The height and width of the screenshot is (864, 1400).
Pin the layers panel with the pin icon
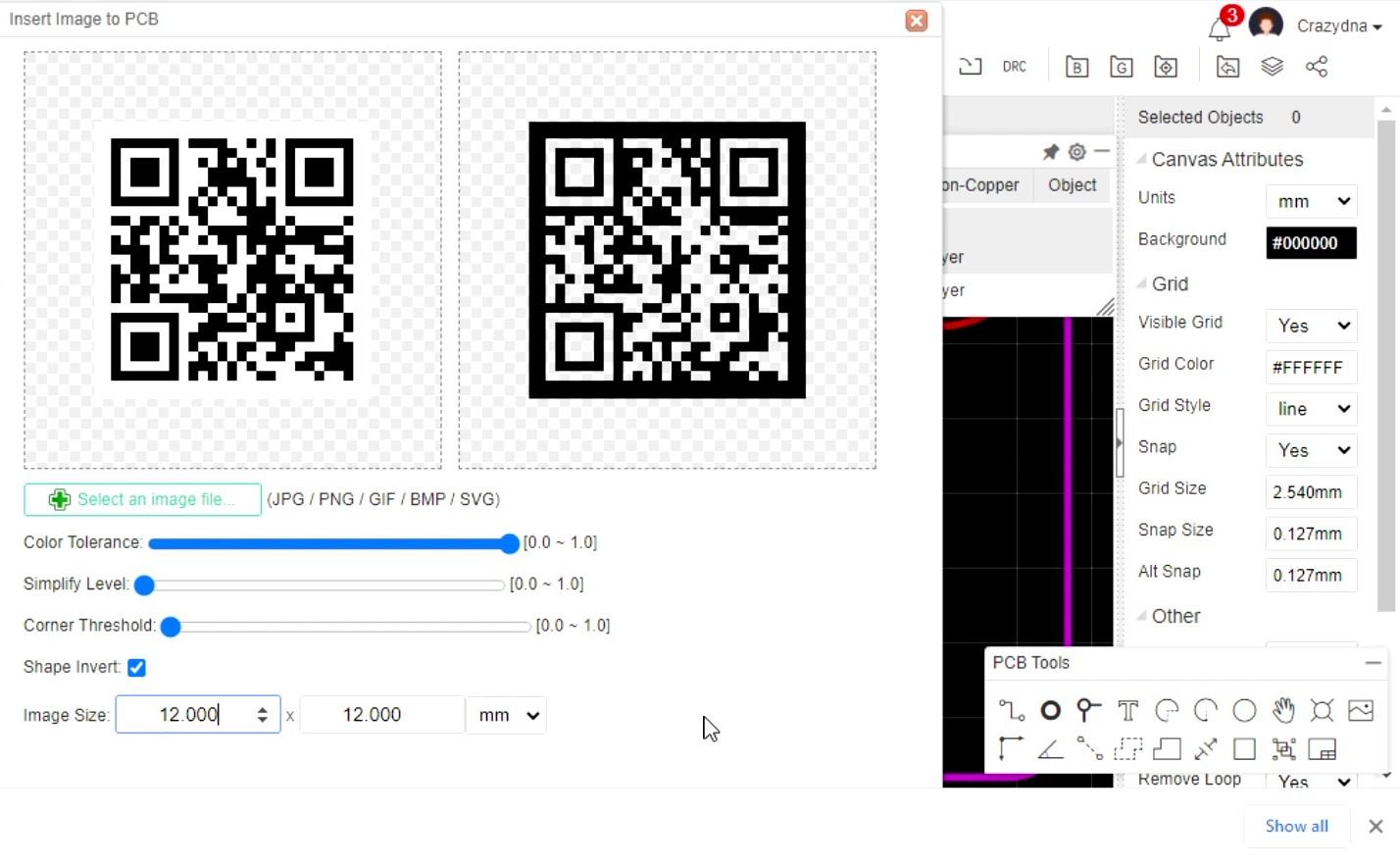pyautogui.click(x=1050, y=152)
